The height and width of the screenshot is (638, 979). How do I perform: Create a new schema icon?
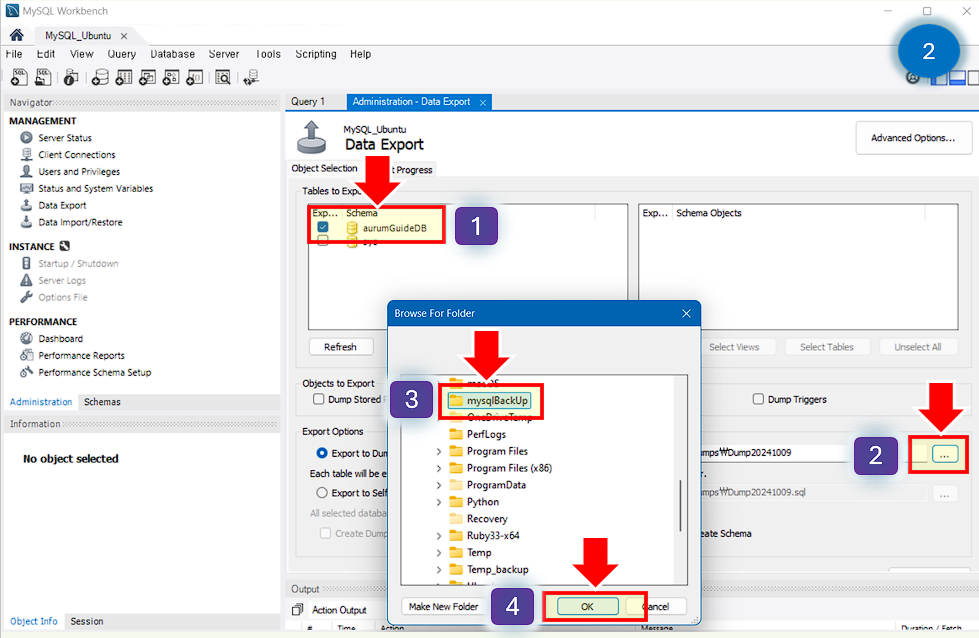[100, 77]
